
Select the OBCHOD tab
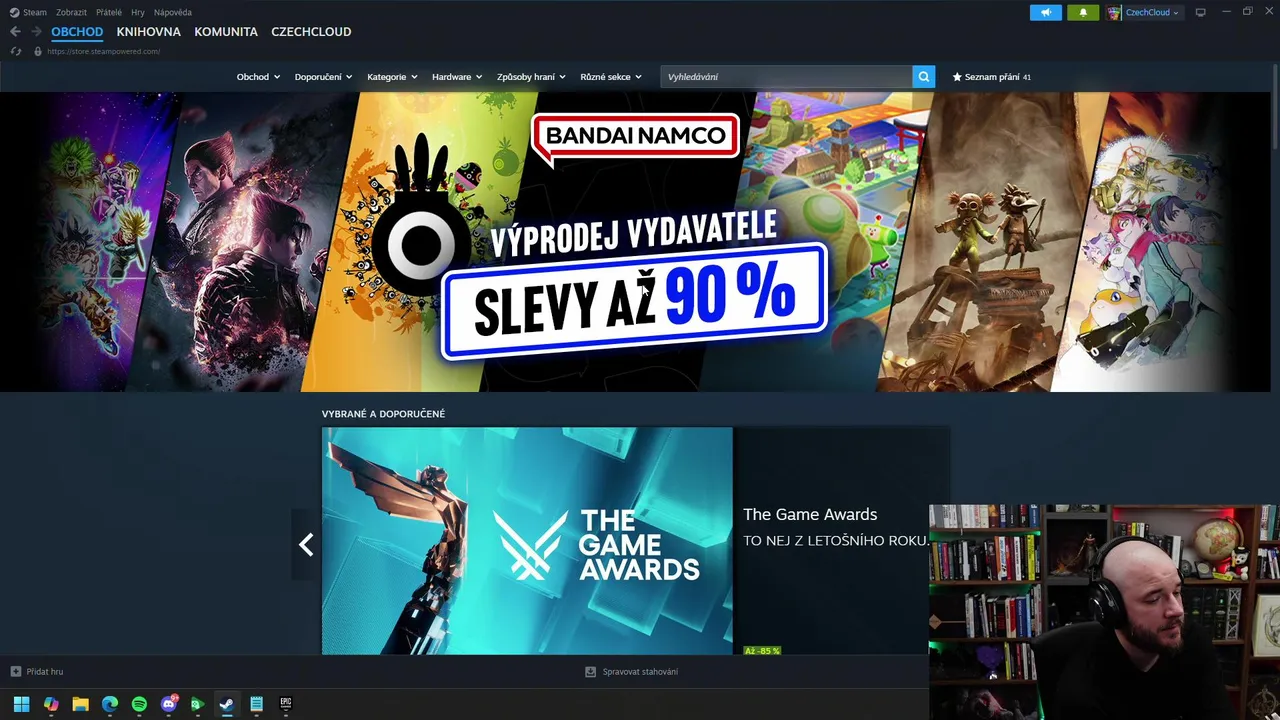77,32
